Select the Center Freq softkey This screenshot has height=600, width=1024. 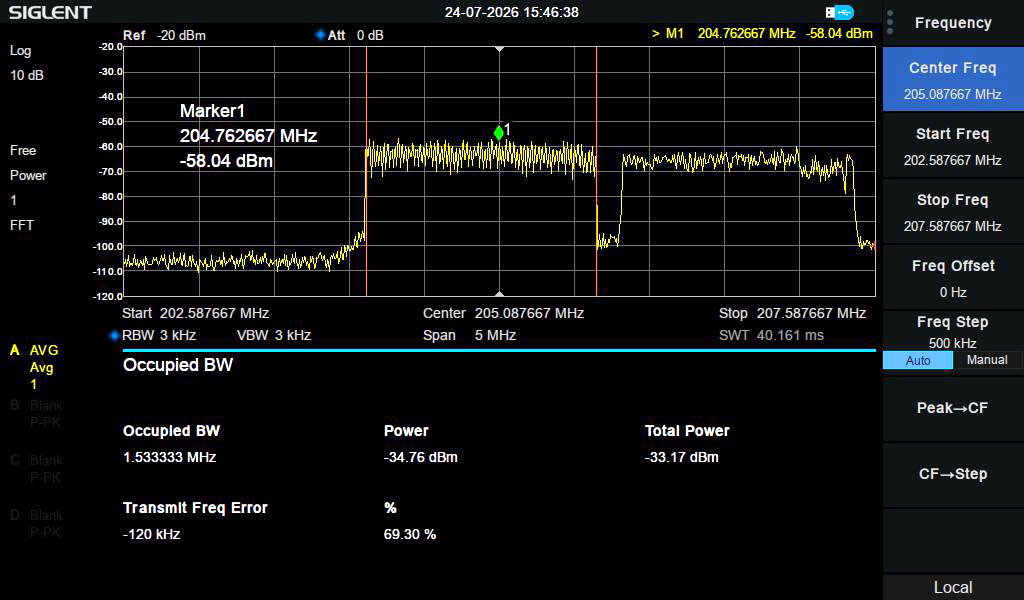point(953,80)
